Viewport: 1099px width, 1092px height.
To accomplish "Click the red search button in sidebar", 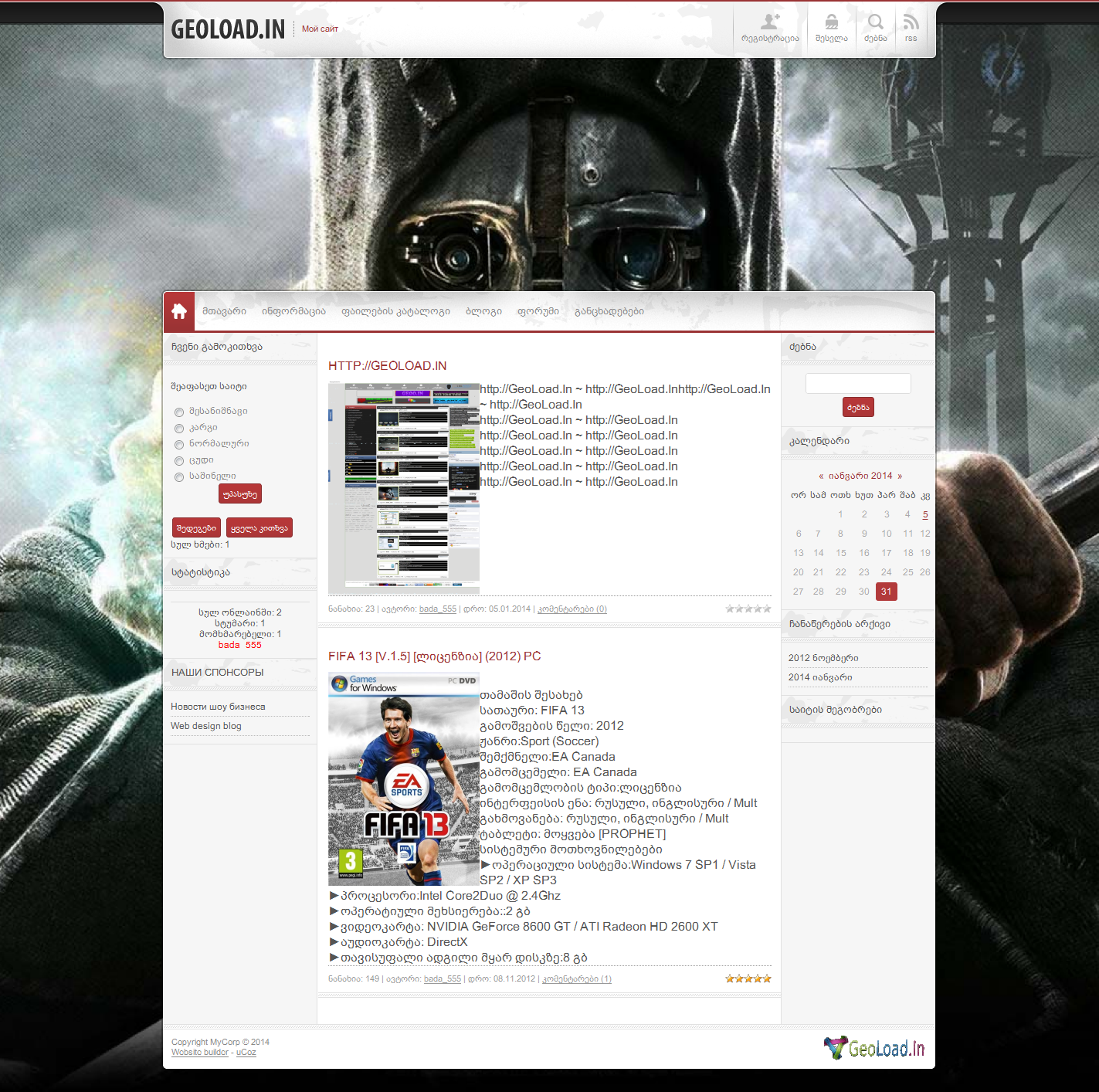I will coord(858,407).
